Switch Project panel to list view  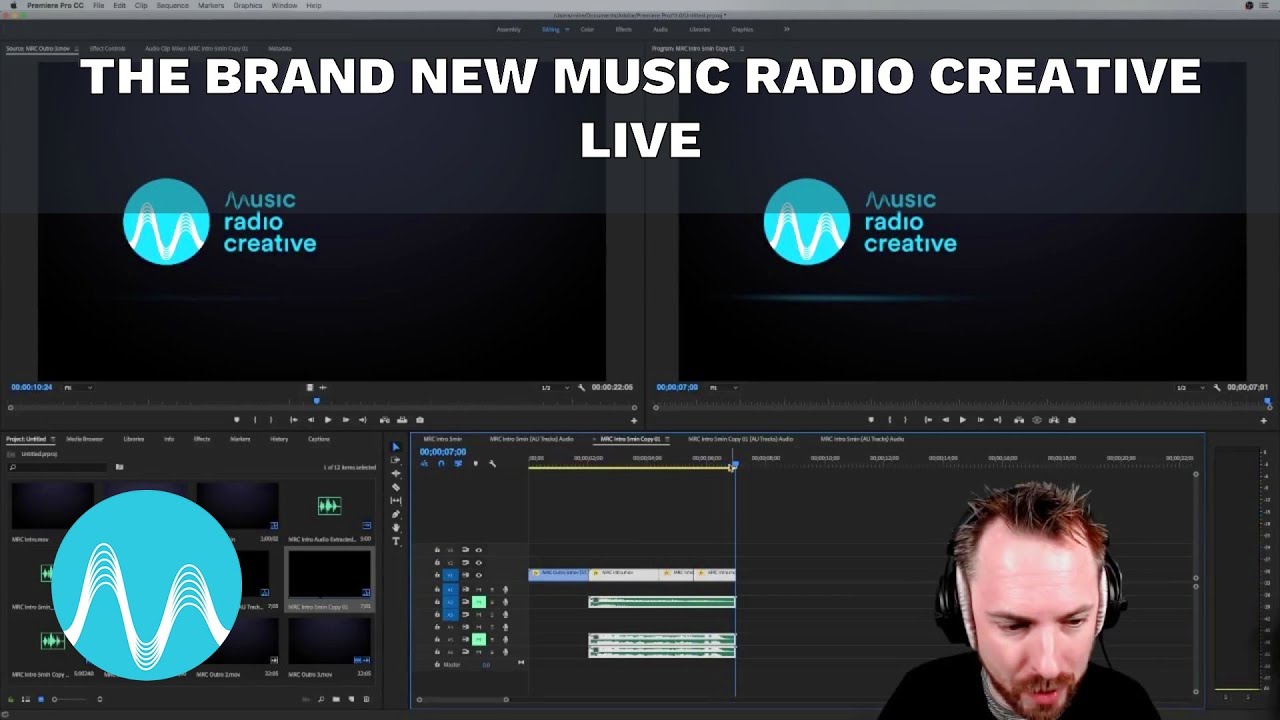(26, 699)
